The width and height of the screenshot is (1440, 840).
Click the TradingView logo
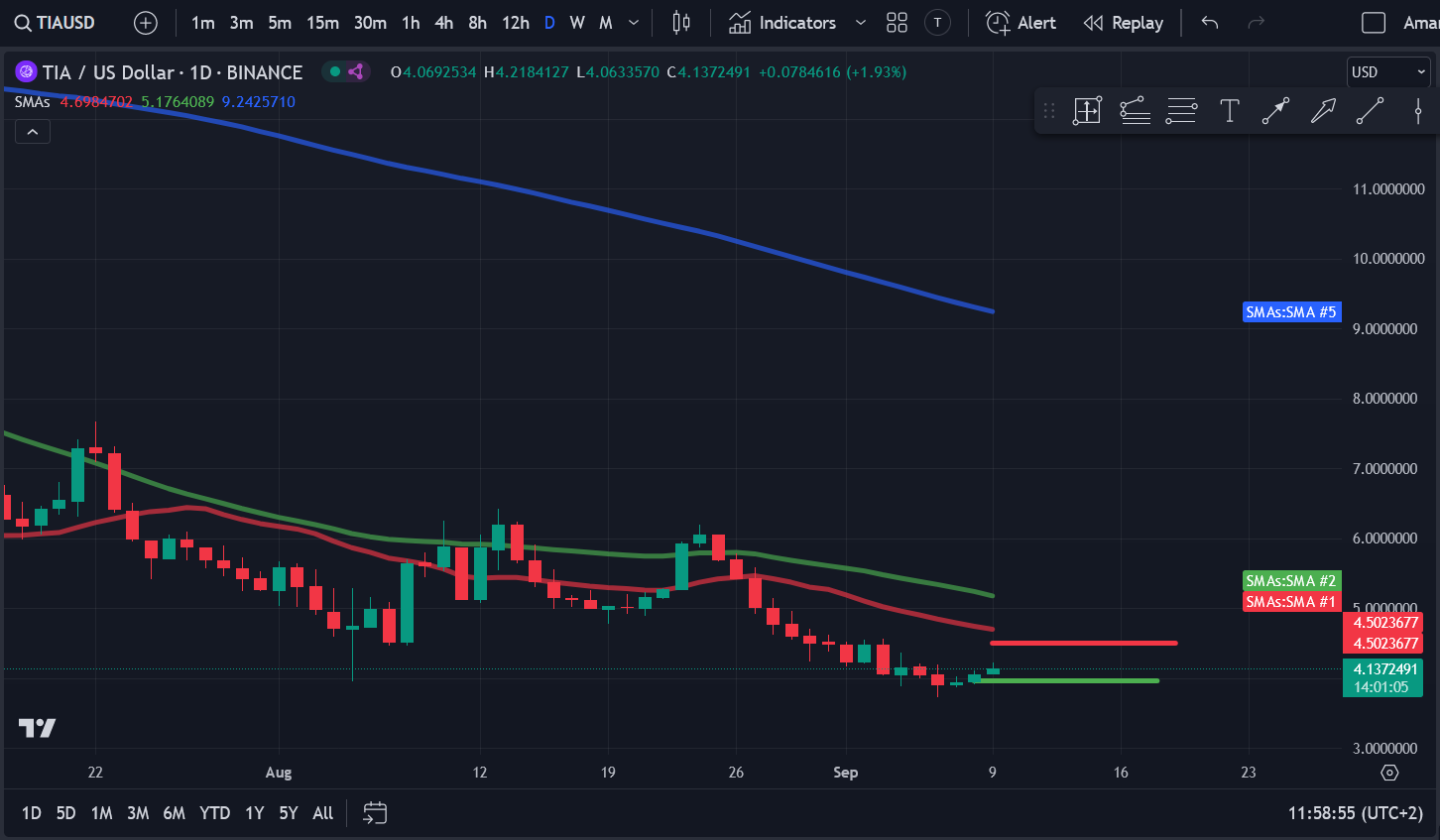coord(37,728)
